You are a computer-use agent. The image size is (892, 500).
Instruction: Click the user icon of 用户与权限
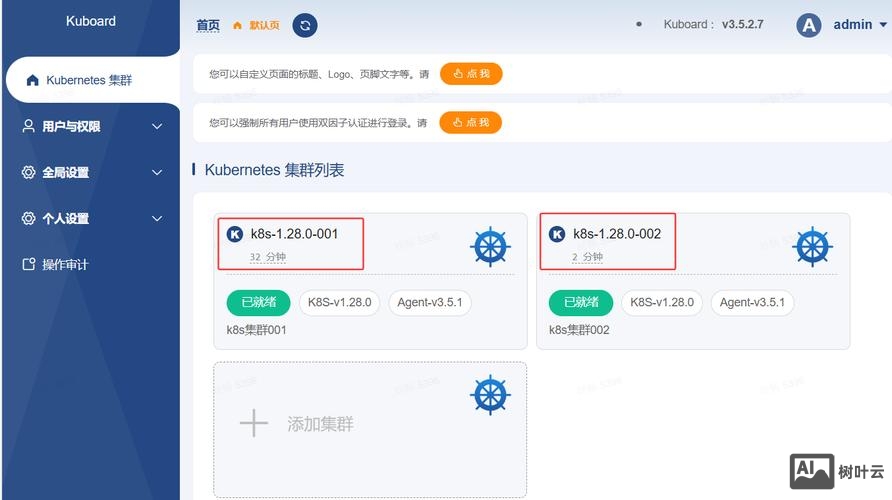click(x=28, y=126)
